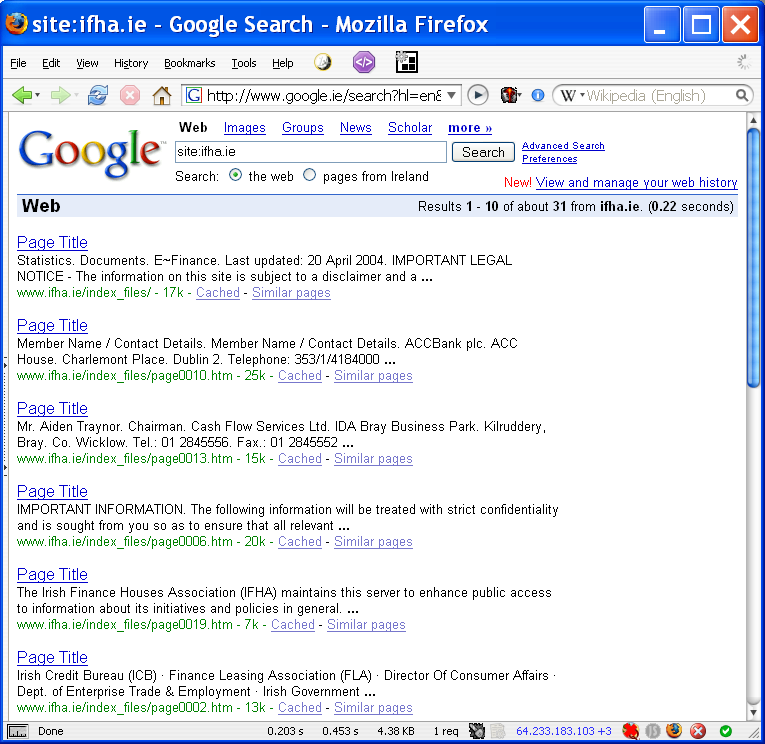Open the Bookmarks menu
Screen dimensions: 765x744
(189, 63)
